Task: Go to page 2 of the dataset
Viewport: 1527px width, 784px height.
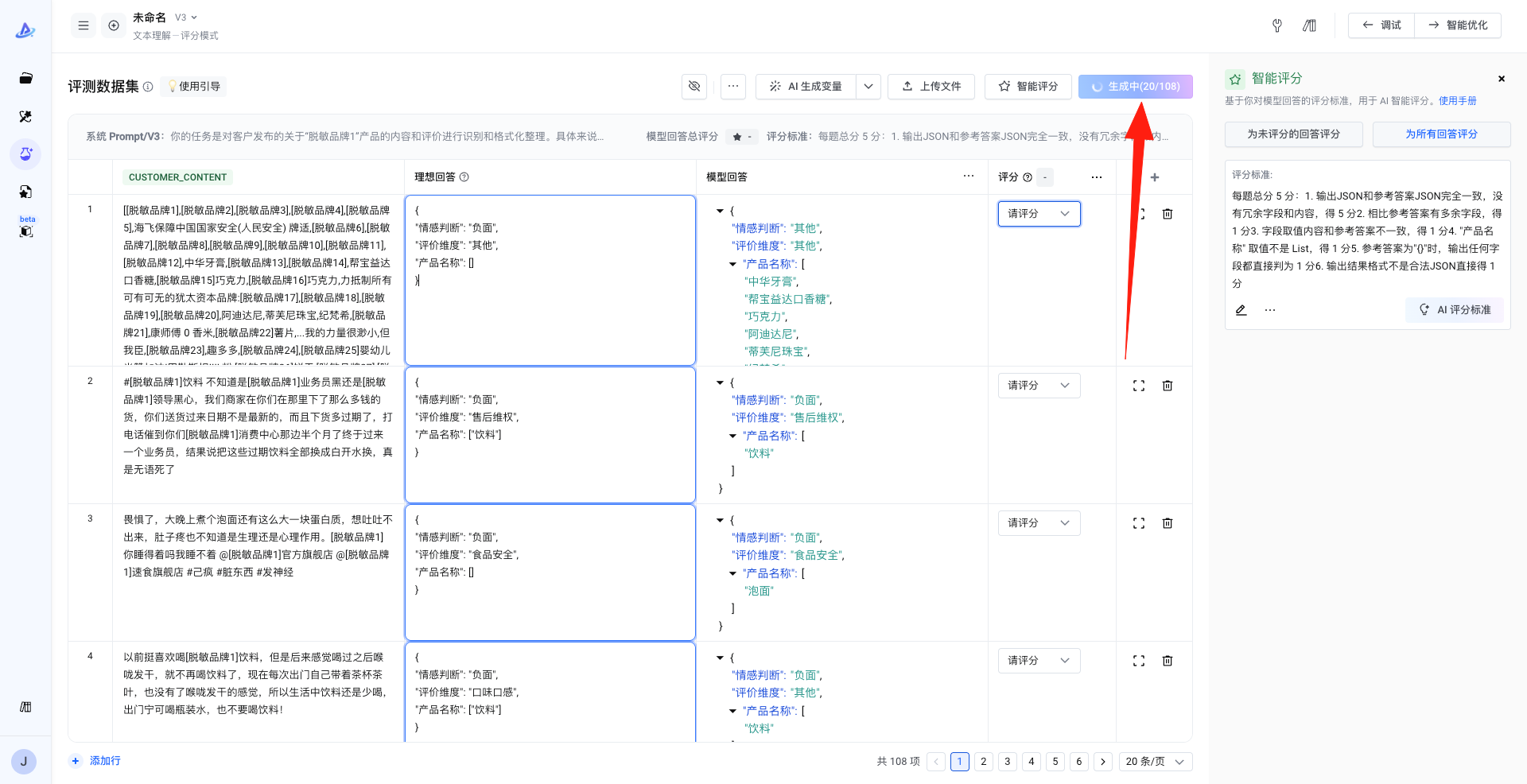Action: click(x=984, y=762)
